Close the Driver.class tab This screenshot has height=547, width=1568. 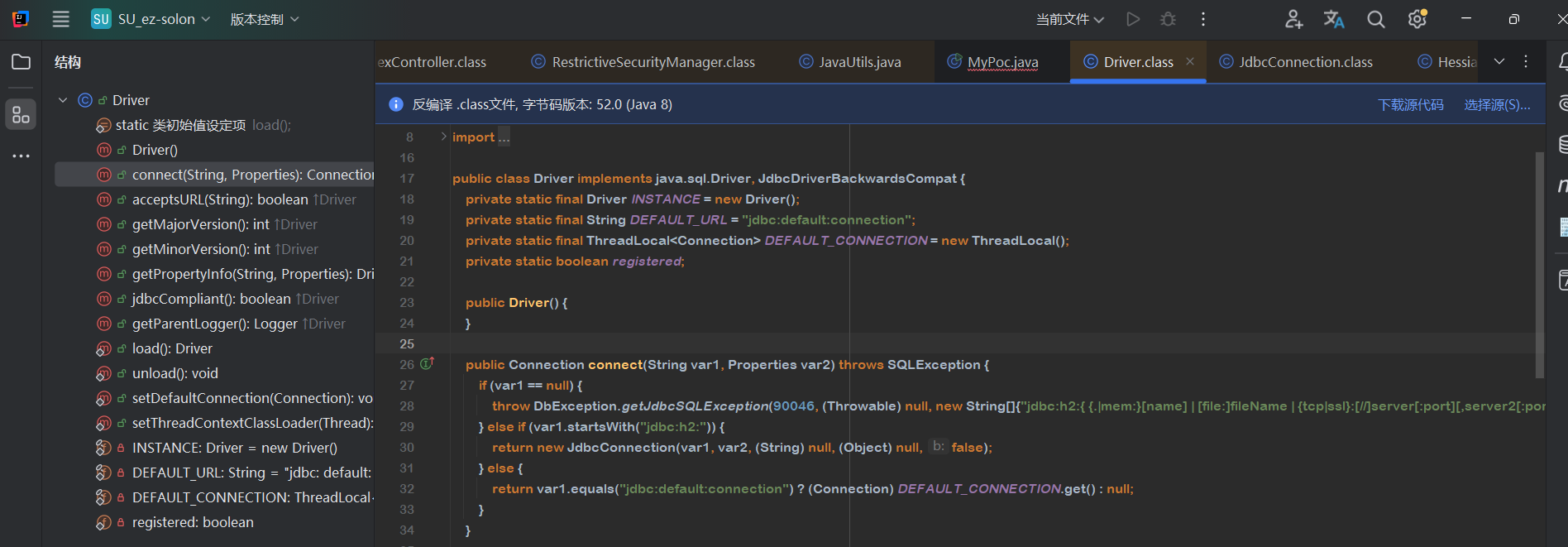click(1190, 61)
